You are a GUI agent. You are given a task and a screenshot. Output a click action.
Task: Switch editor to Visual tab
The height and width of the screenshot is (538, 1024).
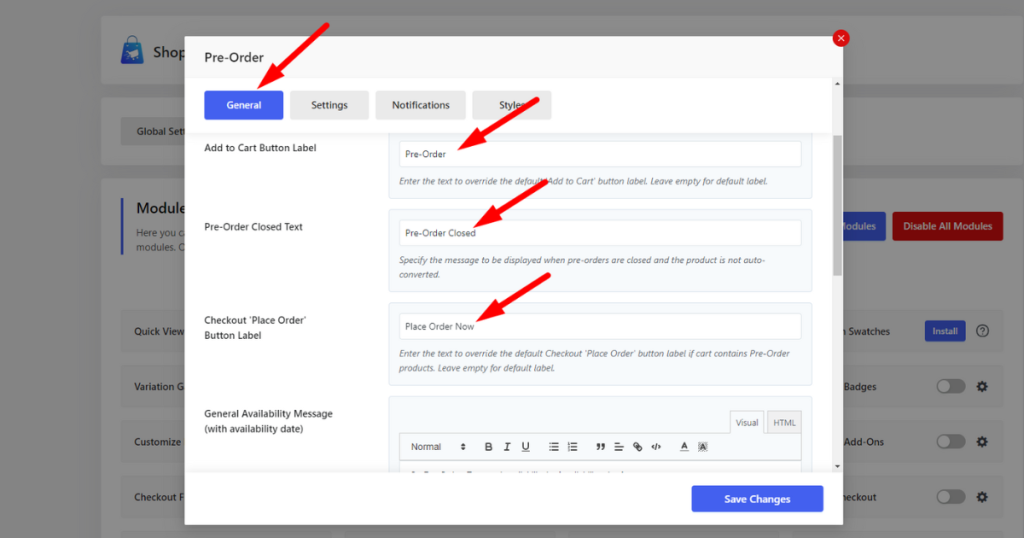coord(746,422)
